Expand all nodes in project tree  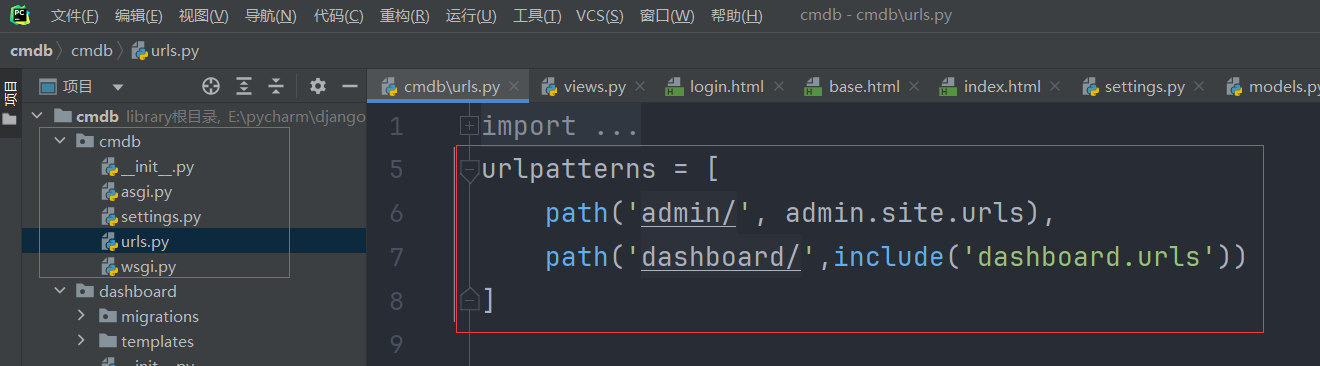[x=243, y=86]
